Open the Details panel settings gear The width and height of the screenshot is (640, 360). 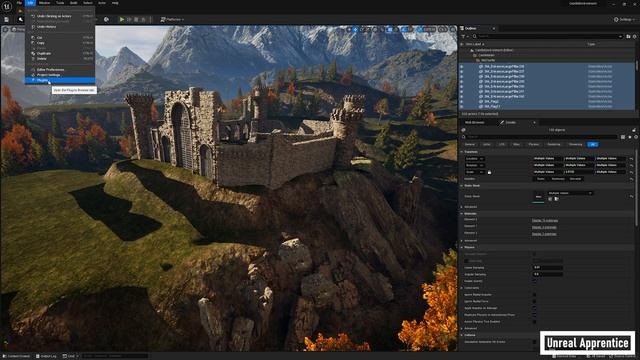tap(635, 137)
